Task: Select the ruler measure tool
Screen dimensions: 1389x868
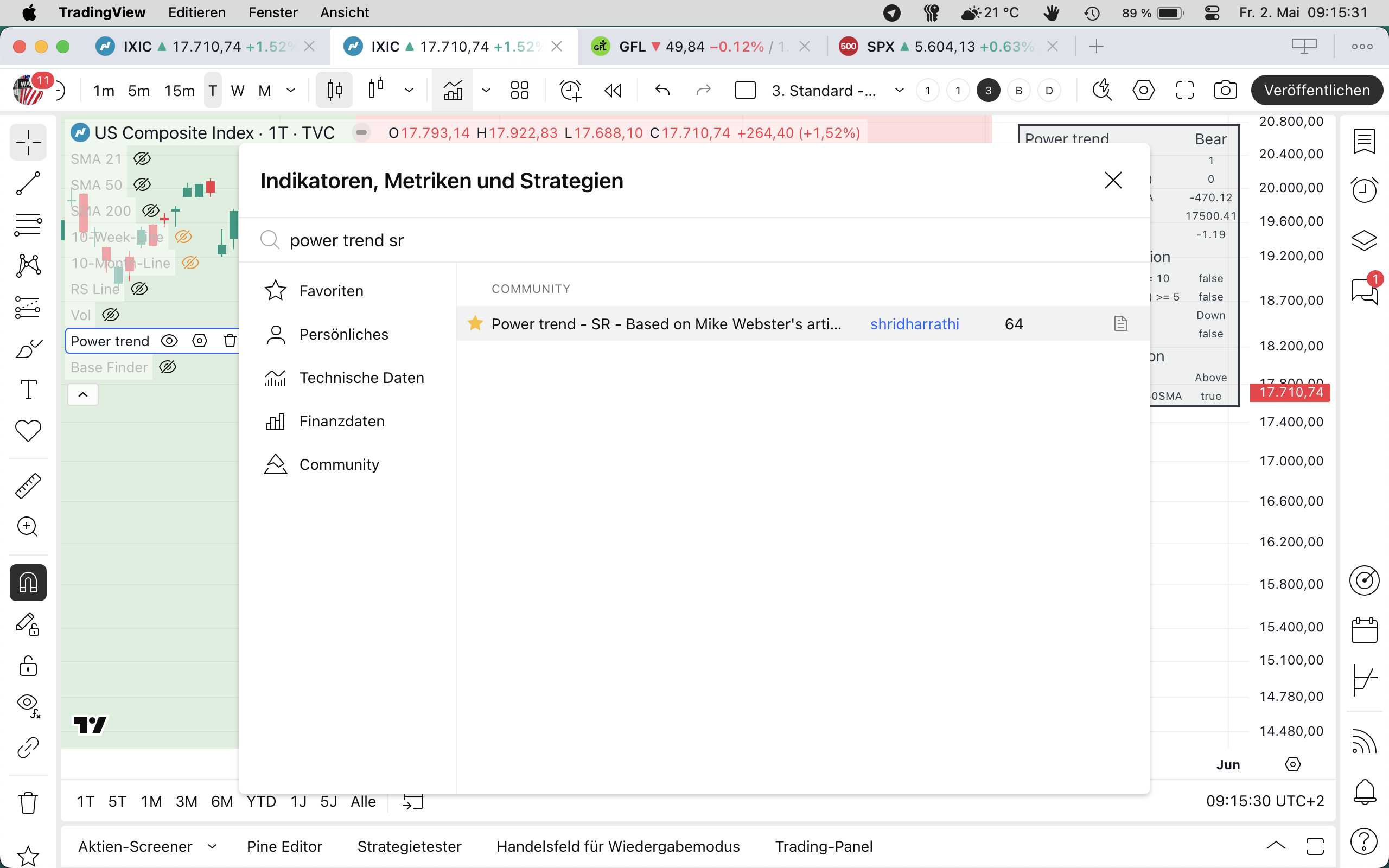Action: pos(28,486)
